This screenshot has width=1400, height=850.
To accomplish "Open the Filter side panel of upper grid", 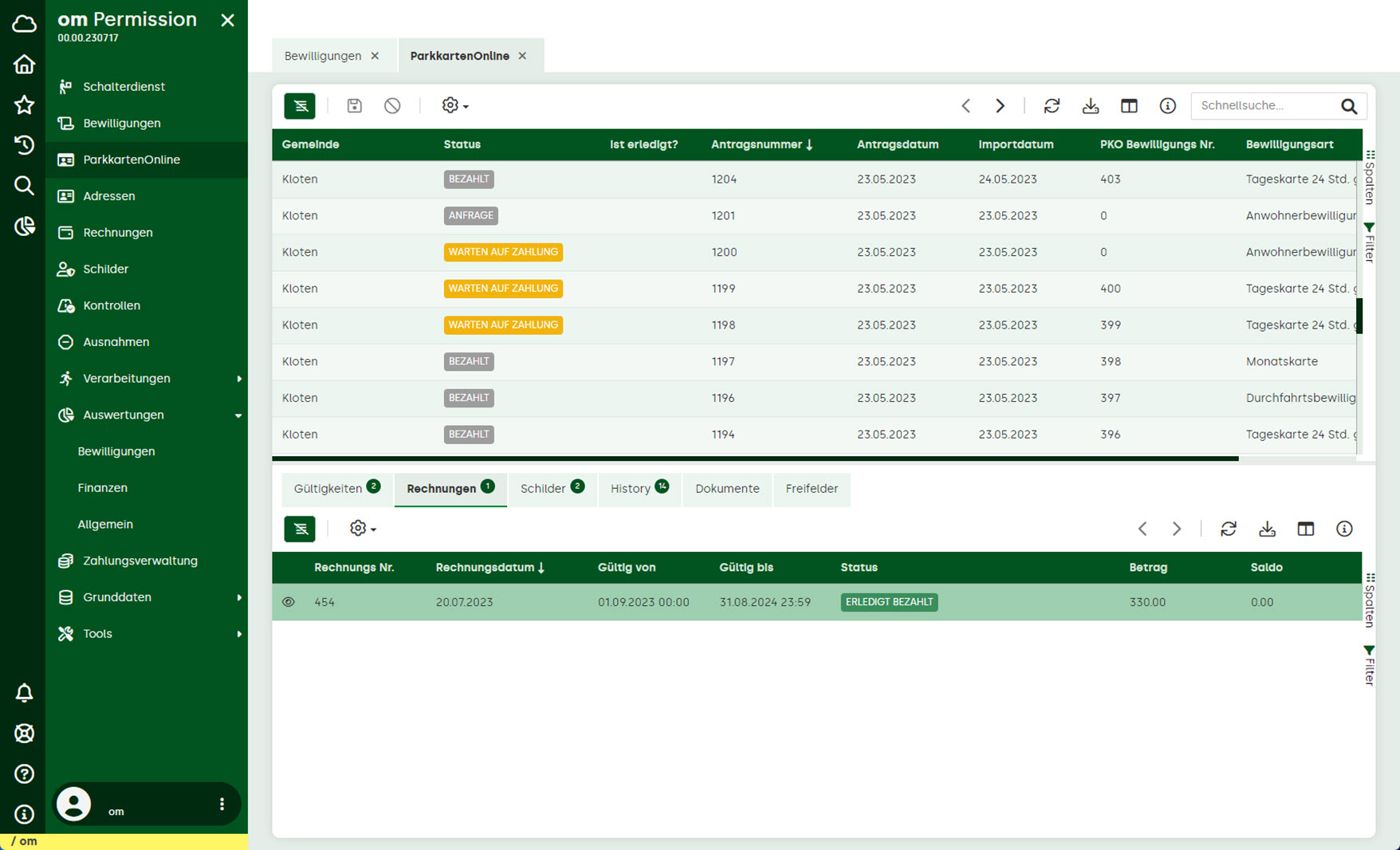I will pos(1369,242).
